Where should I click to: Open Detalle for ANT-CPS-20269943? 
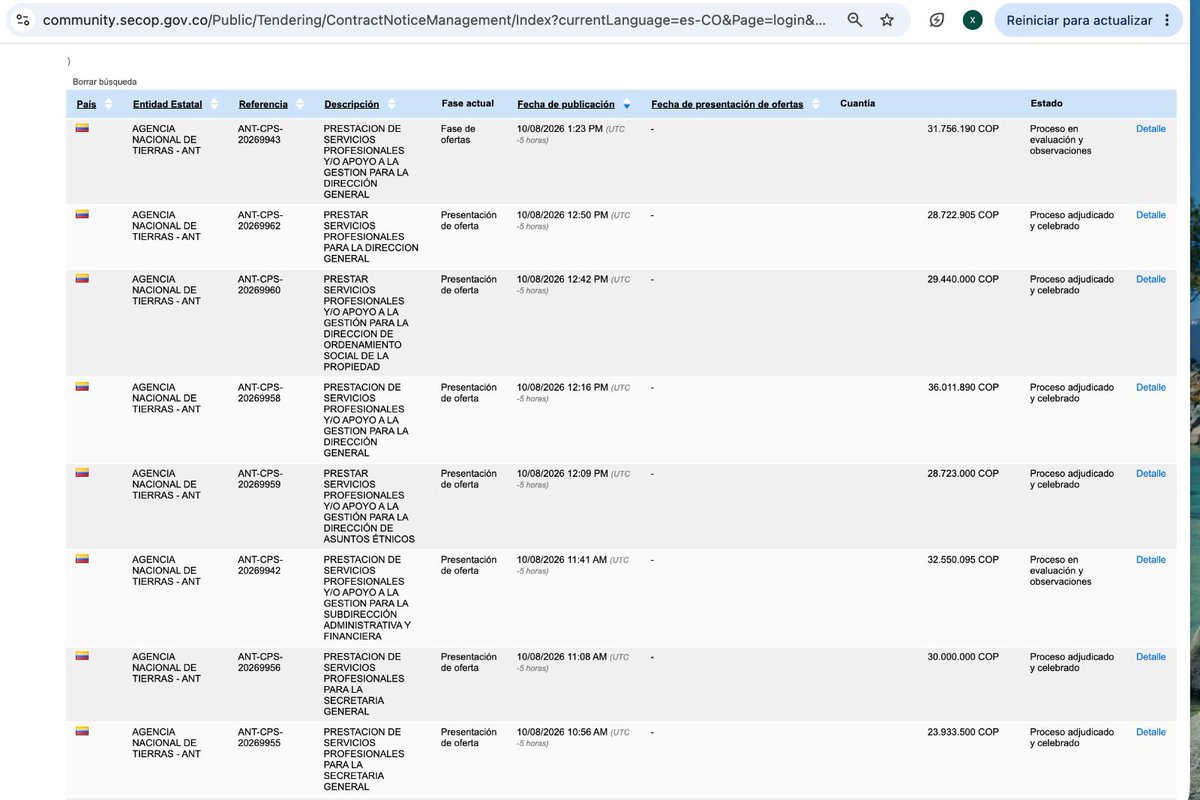1151,128
